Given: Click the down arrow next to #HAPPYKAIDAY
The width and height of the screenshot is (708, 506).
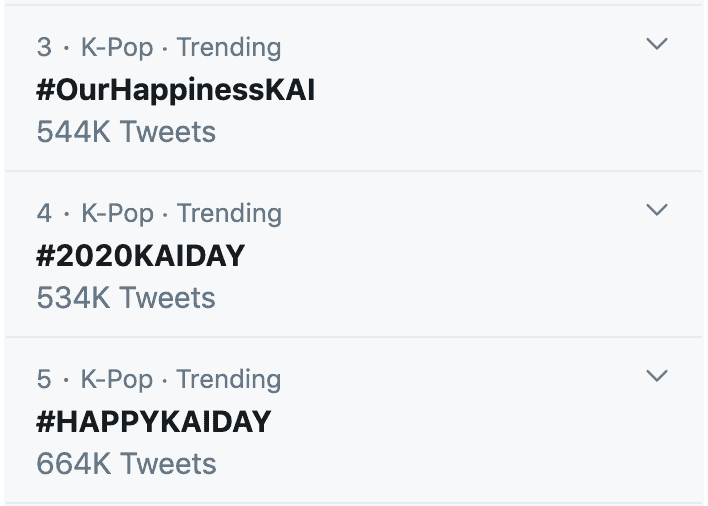Looking at the screenshot, I should click(656, 376).
